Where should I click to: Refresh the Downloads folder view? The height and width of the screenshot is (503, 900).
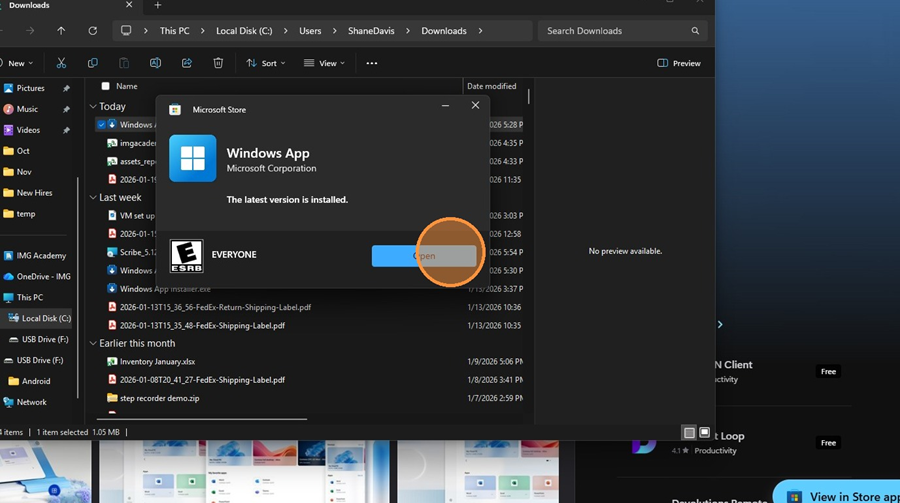92,31
